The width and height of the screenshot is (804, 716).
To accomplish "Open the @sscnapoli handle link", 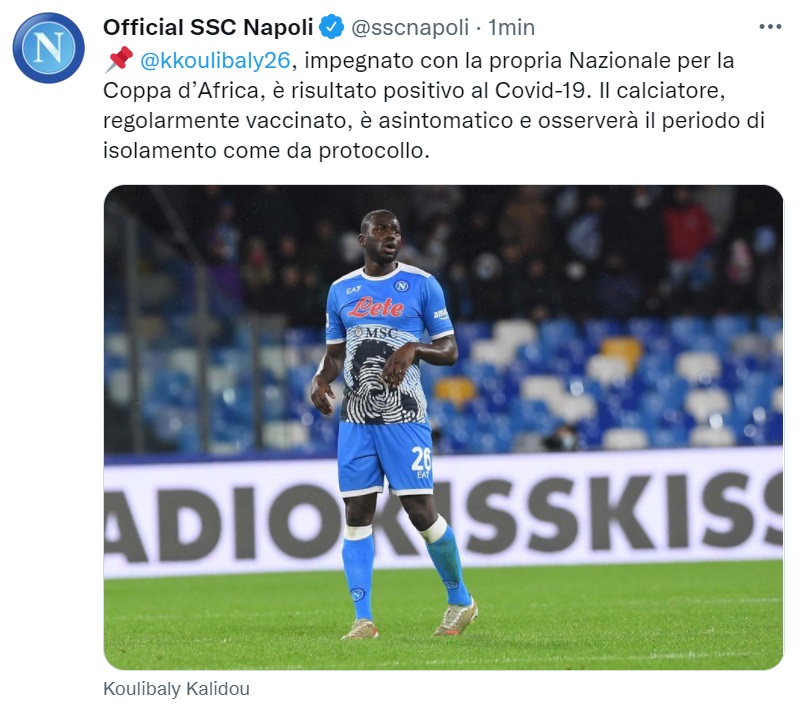I will 410,27.
